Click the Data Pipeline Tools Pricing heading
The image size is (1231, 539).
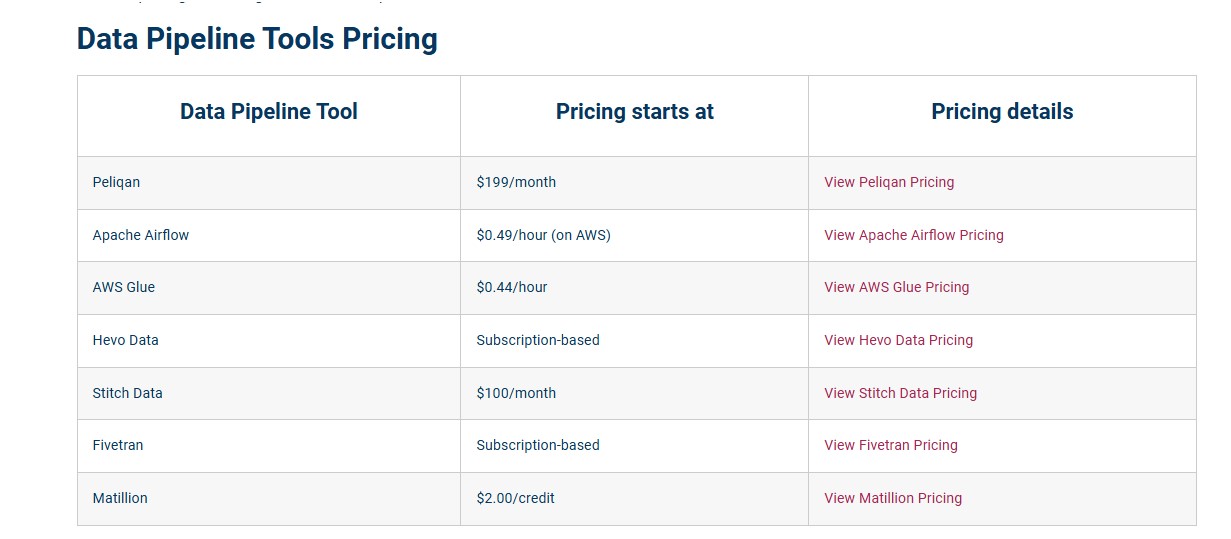click(x=257, y=39)
